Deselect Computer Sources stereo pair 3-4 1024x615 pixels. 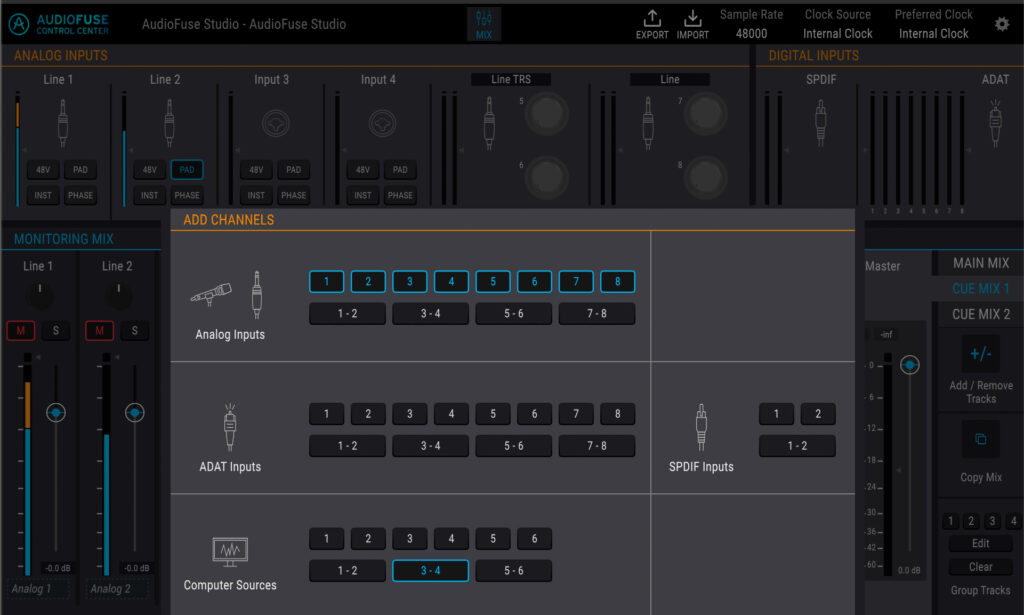click(430, 571)
